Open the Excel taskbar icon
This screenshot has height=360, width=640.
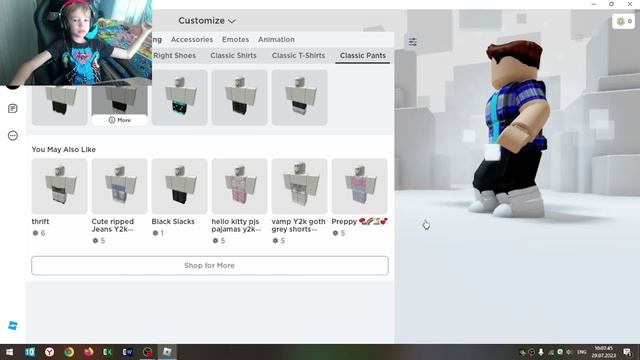(108, 352)
